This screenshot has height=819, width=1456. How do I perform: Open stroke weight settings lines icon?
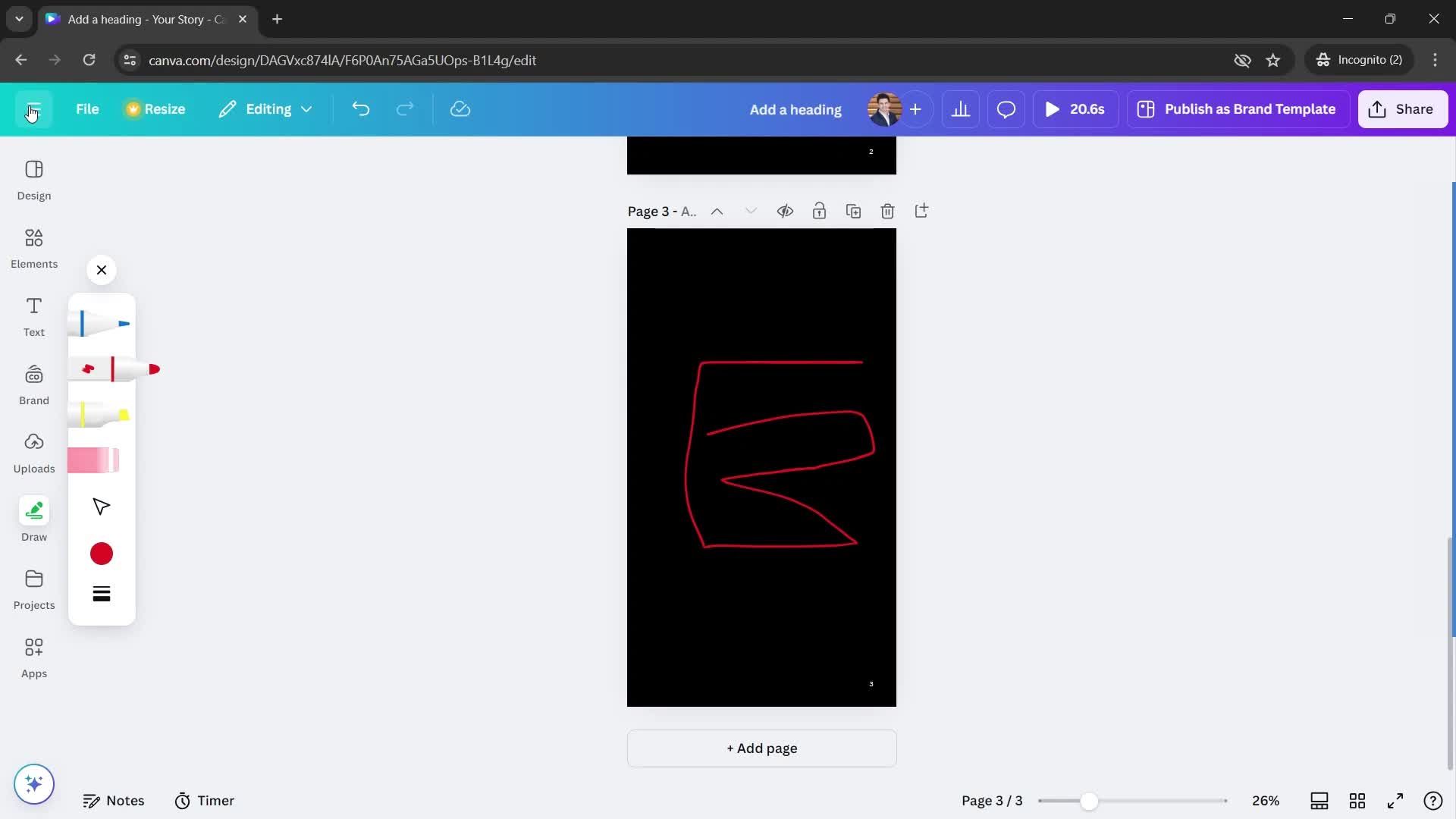click(102, 594)
